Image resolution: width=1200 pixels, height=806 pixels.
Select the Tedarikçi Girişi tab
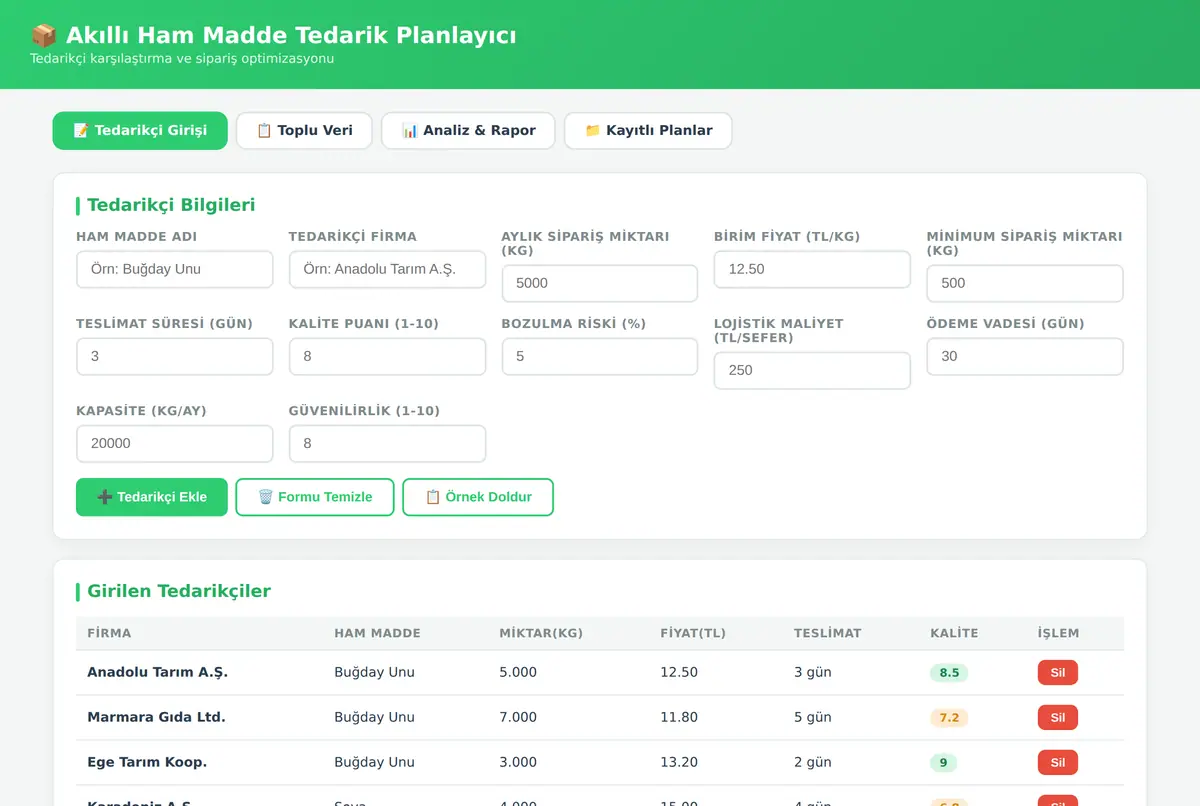coord(140,131)
